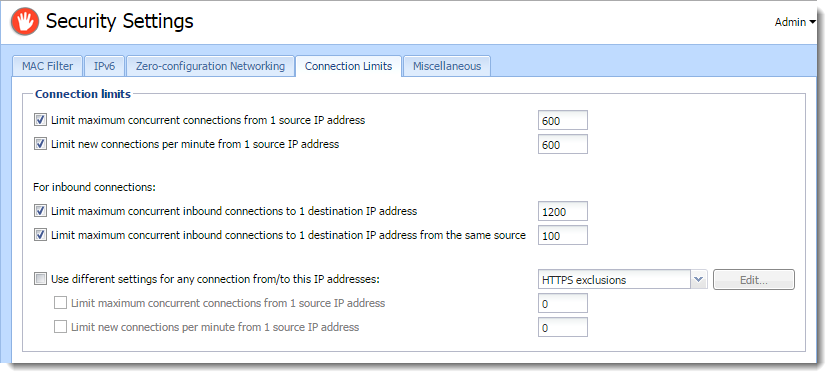Image resolution: width=832 pixels, height=378 pixels.
Task: Select the Connection Limits tab
Action: tap(349, 66)
